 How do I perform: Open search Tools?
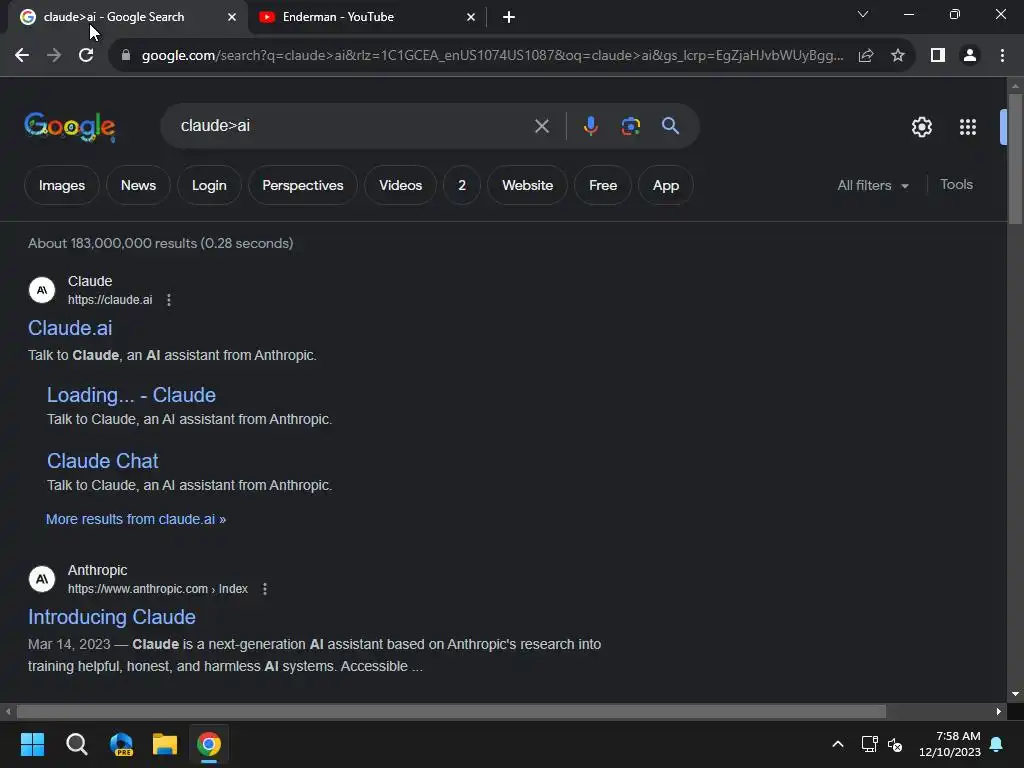[956, 185]
